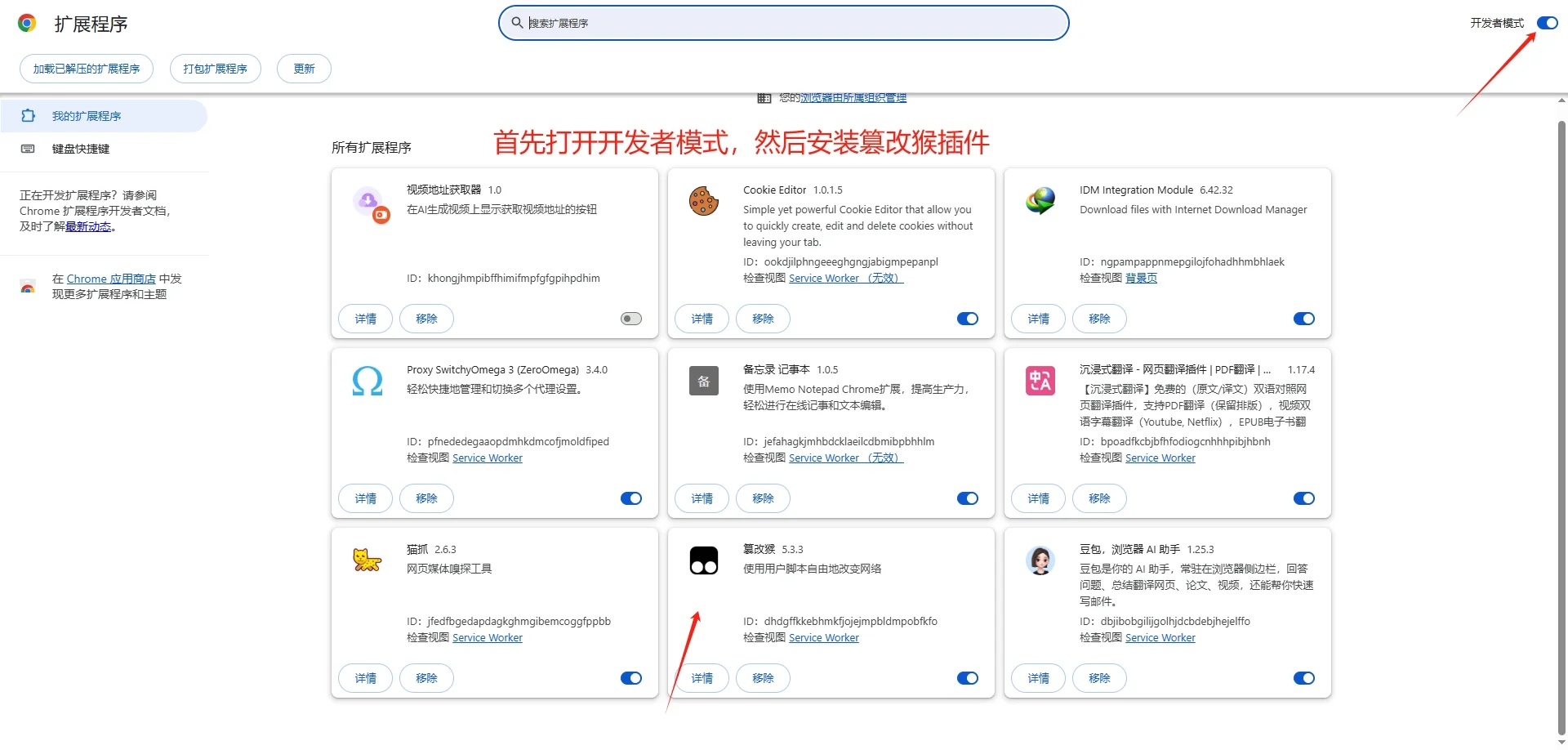
Task: Click the 我的扩展程序 puzzle icon
Action: [x=28, y=116]
